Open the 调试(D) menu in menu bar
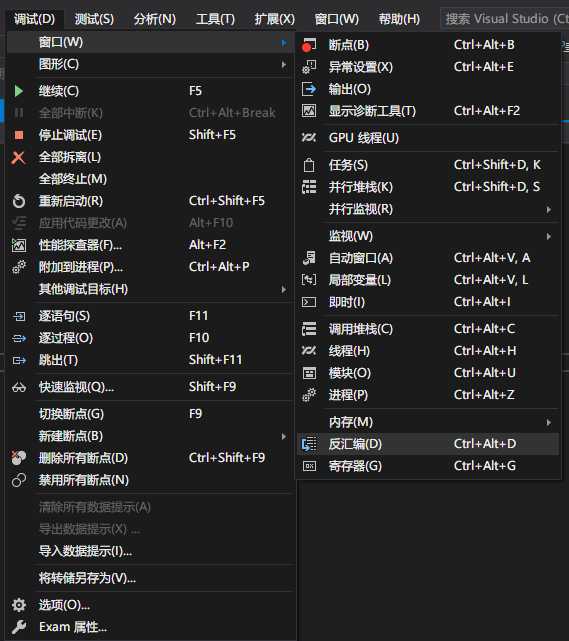 (35, 19)
